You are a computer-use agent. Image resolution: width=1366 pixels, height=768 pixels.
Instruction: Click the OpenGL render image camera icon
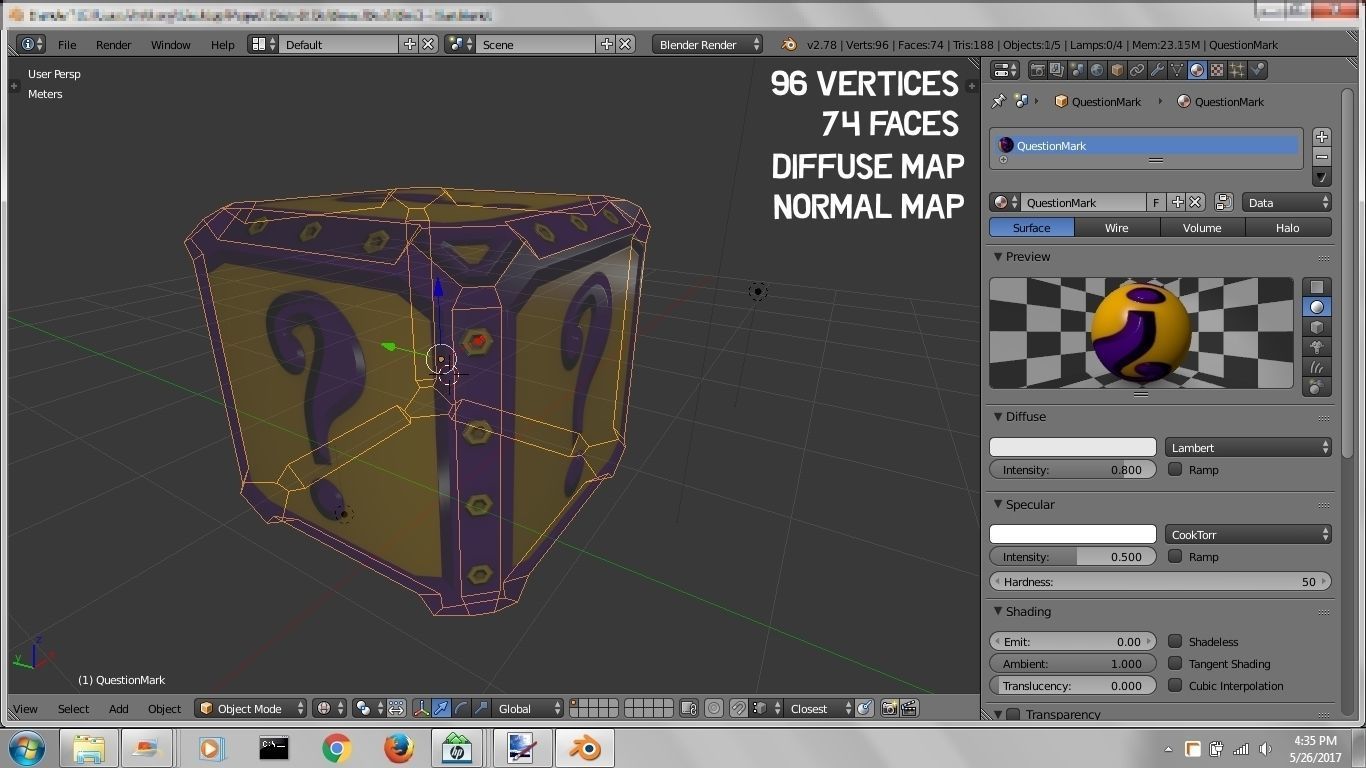[x=889, y=708]
